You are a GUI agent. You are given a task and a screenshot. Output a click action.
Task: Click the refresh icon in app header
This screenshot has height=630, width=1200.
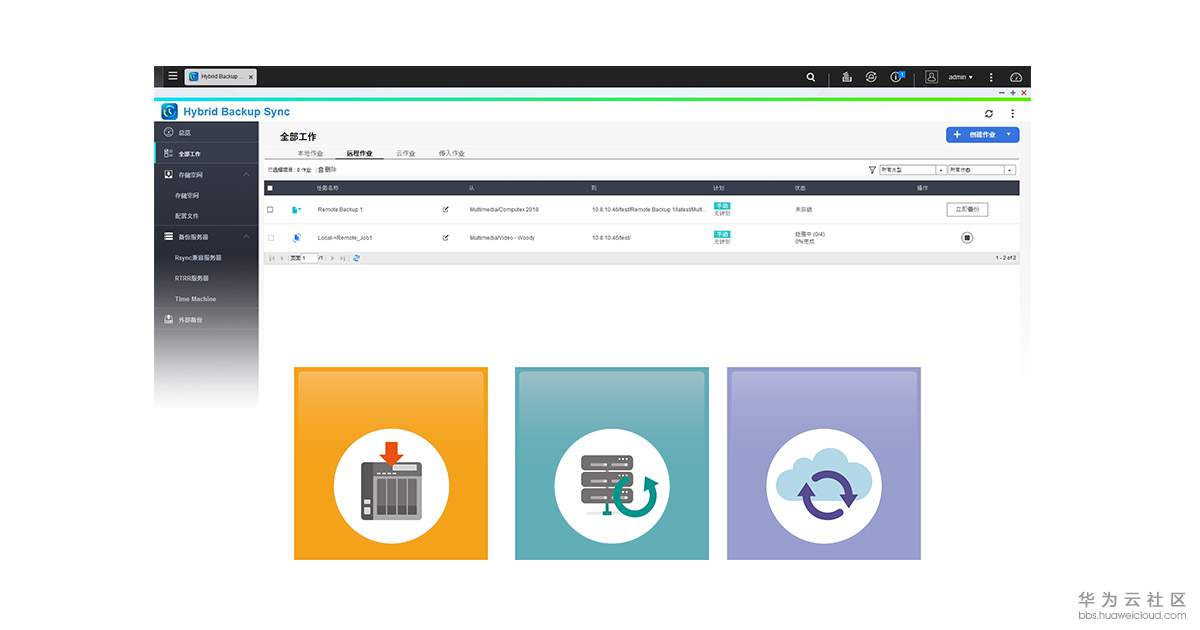click(989, 114)
